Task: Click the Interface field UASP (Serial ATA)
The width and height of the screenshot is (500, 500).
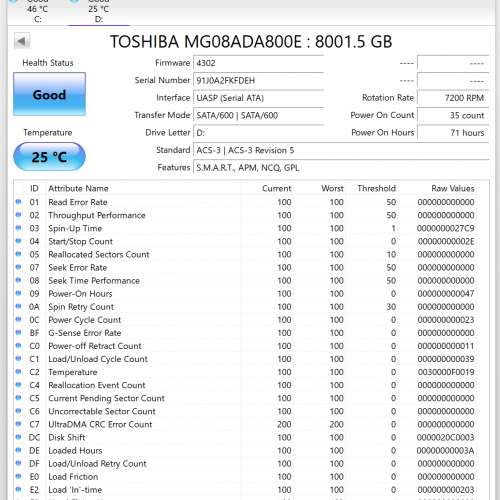Action: pyautogui.click(x=258, y=98)
